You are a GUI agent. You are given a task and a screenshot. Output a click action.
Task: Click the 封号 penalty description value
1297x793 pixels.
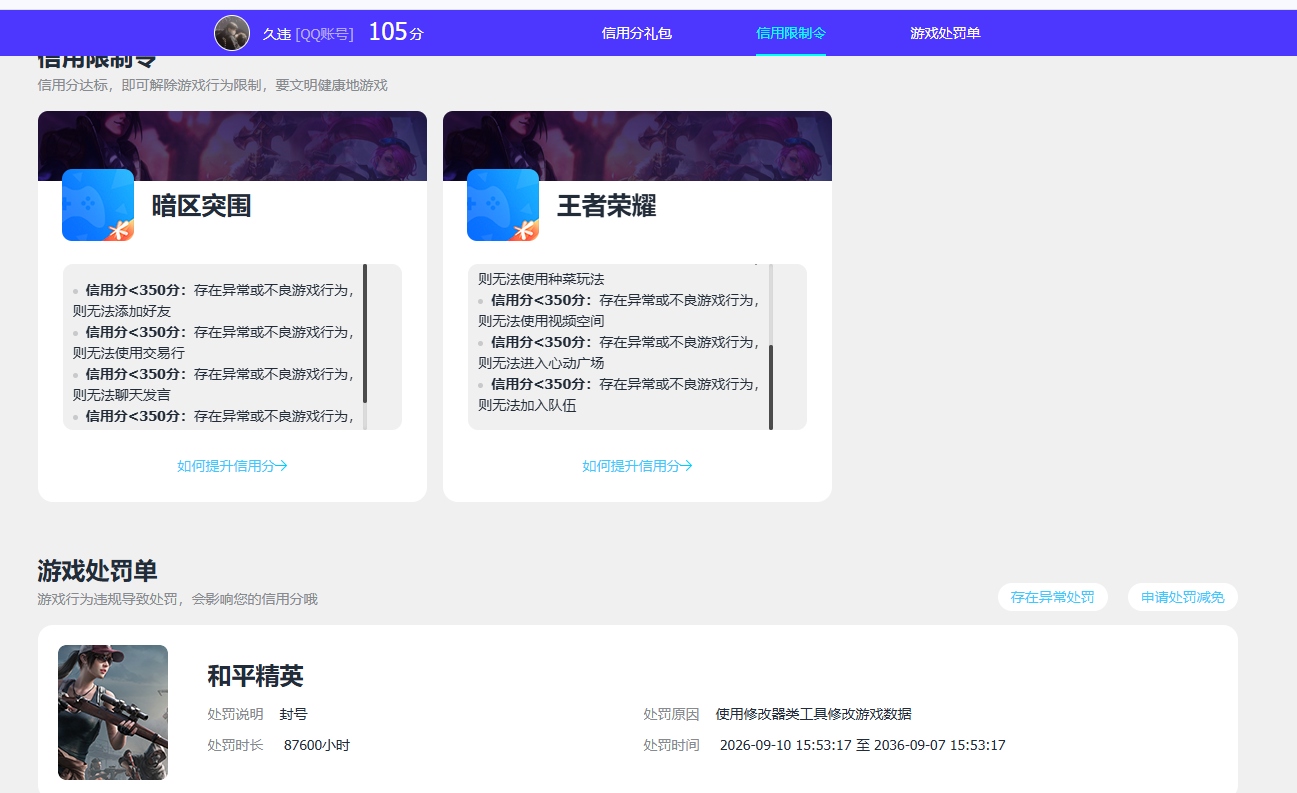(x=294, y=714)
